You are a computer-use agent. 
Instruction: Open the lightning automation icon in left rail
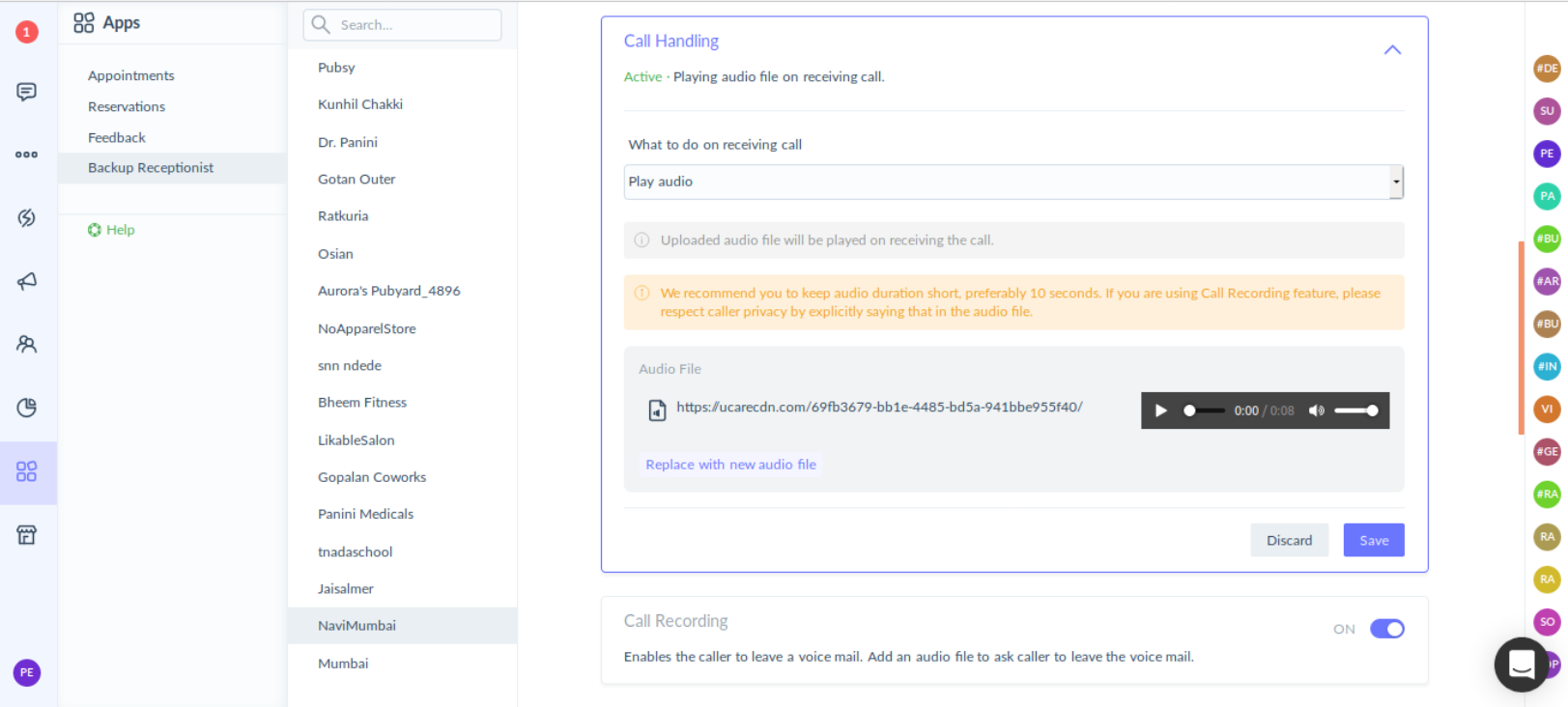point(27,218)
